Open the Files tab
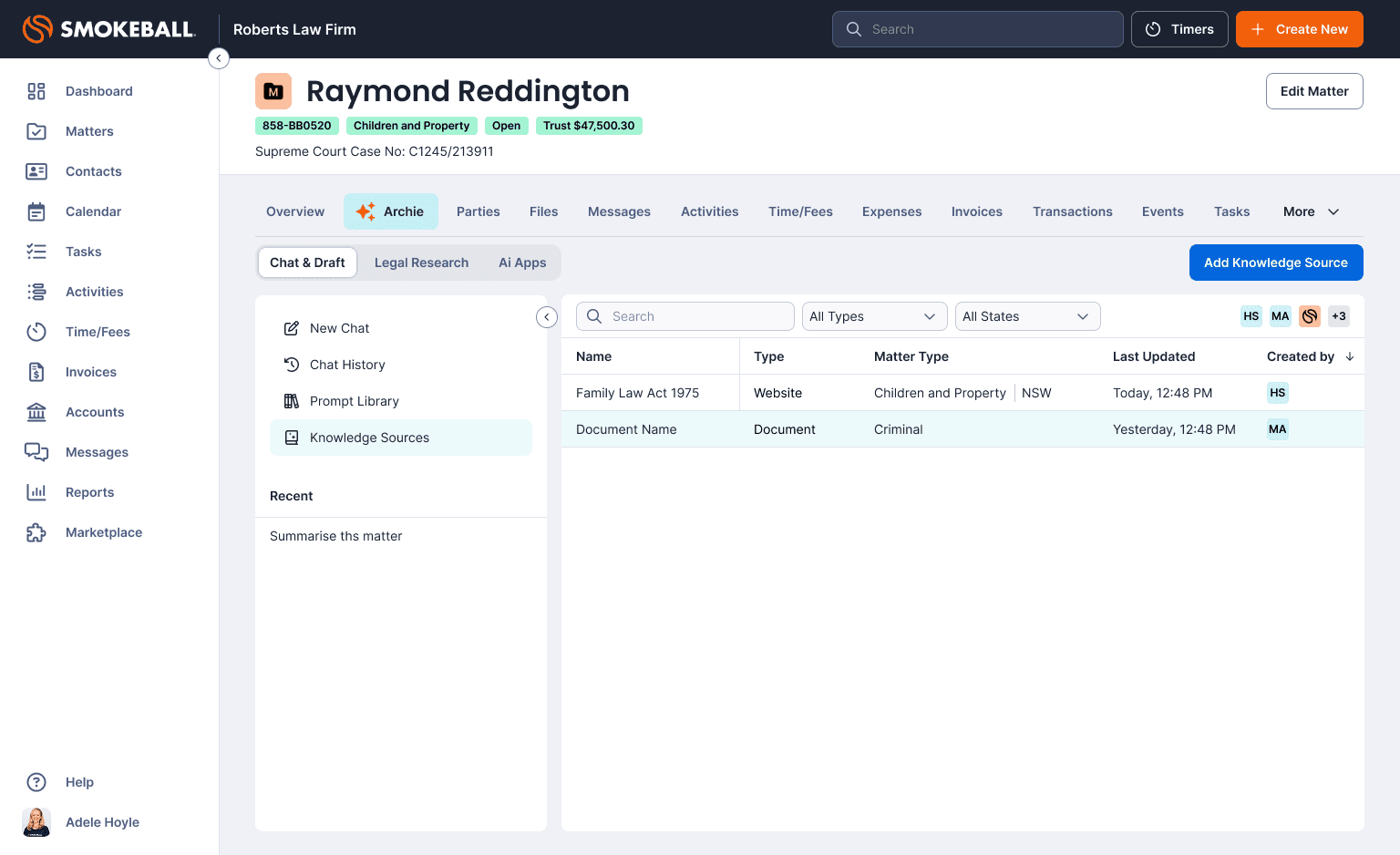Viewport: 1400px width, 855px height. tap(544, 211)
